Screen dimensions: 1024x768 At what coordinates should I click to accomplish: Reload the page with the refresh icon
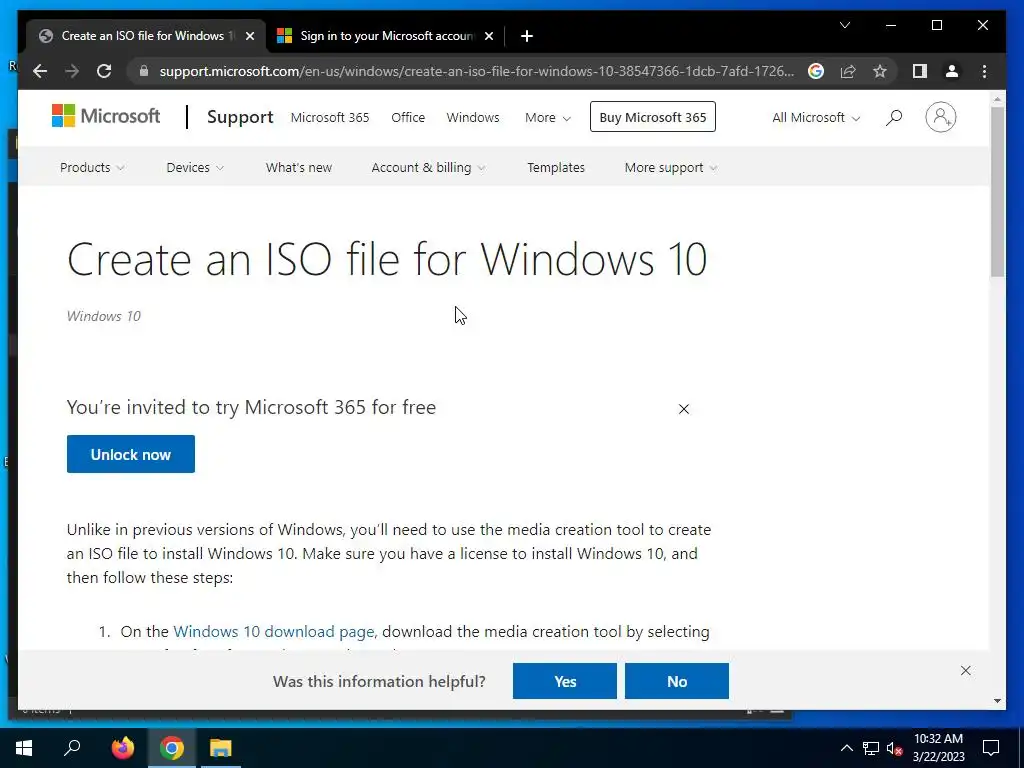click(x=104, y=71)
